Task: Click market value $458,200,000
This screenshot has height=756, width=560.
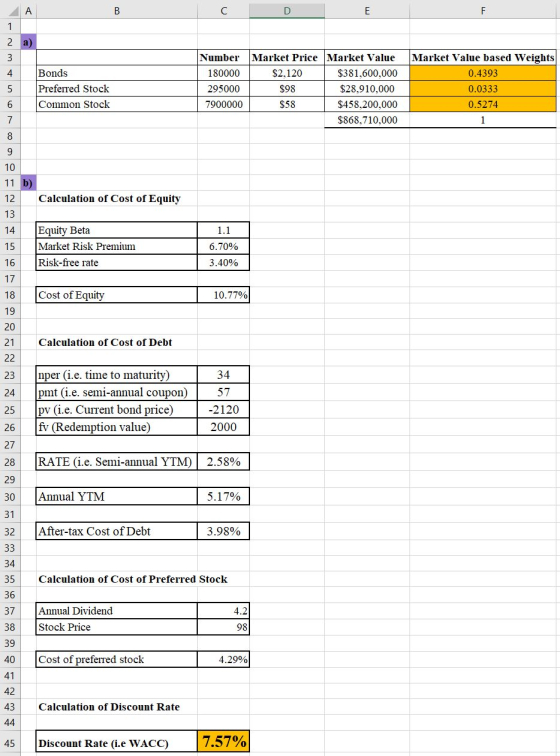Action: (x=367, y=104)
